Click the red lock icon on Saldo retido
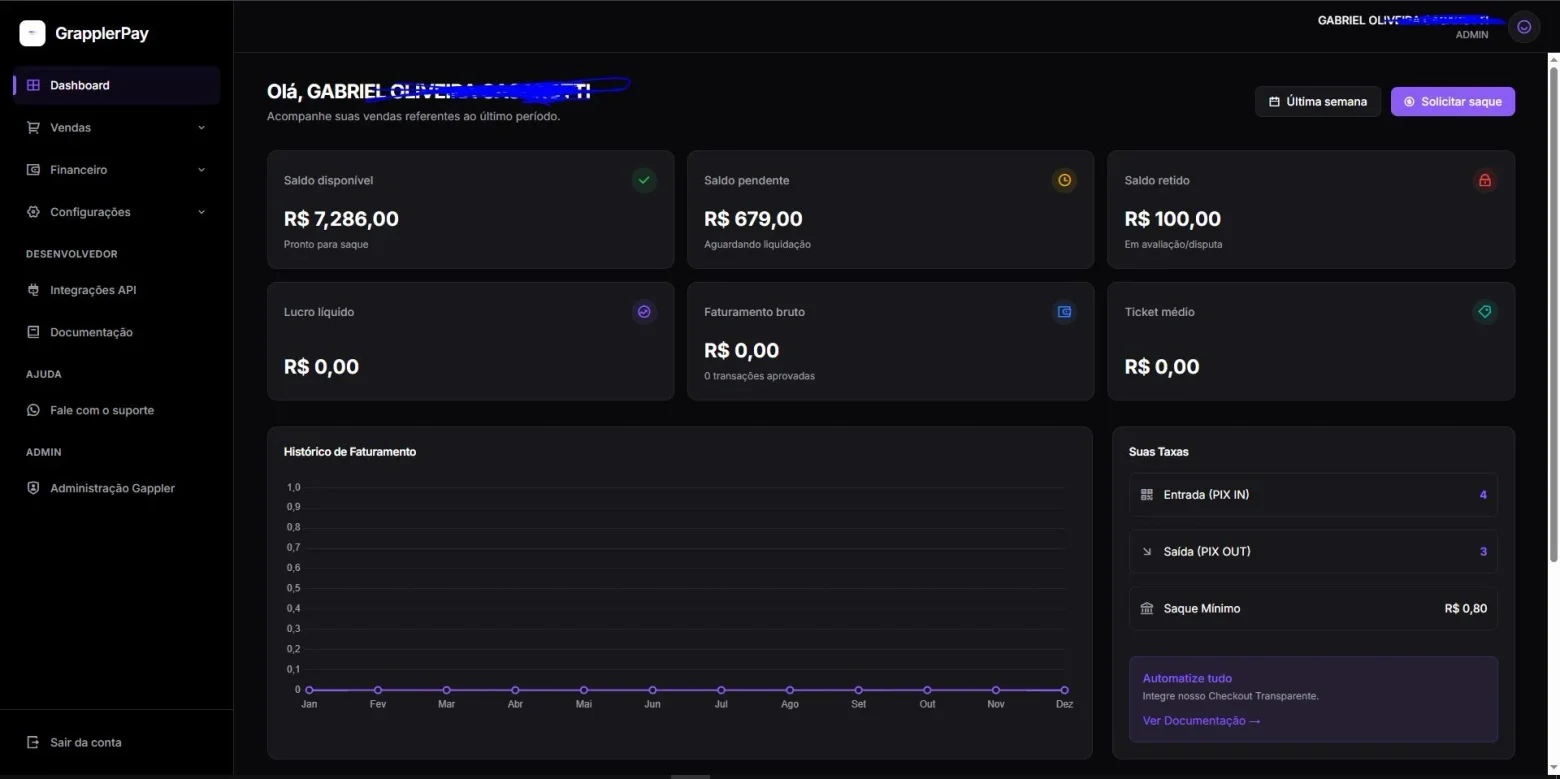The image size is (1560, 779). [x=1485, y=180]
